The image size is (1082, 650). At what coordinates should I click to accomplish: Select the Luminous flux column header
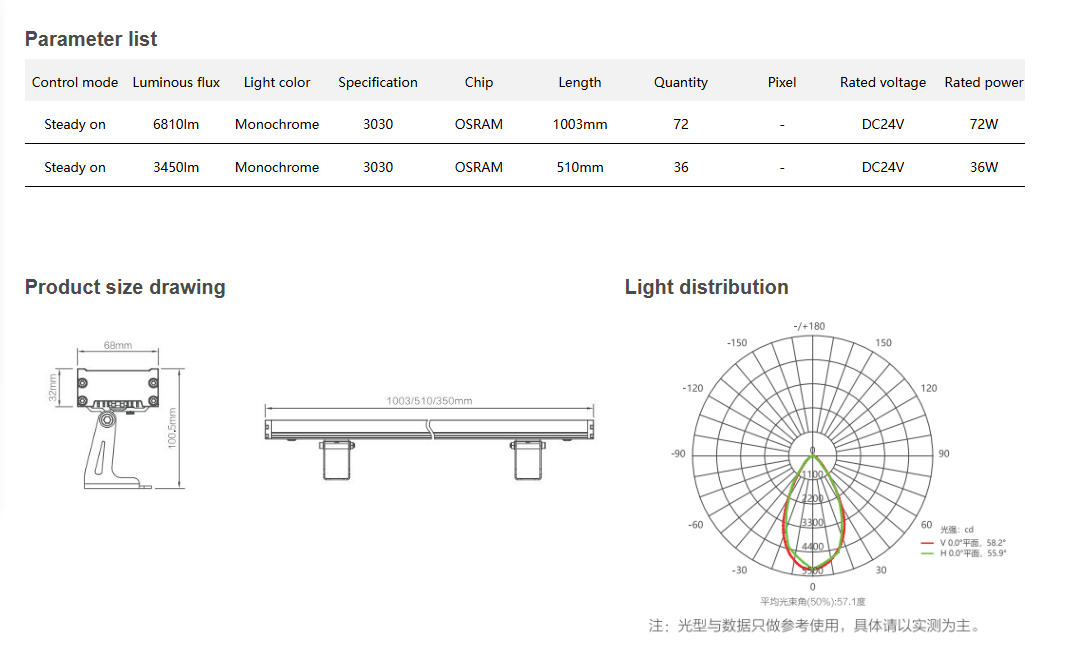(x=176, y=82)
